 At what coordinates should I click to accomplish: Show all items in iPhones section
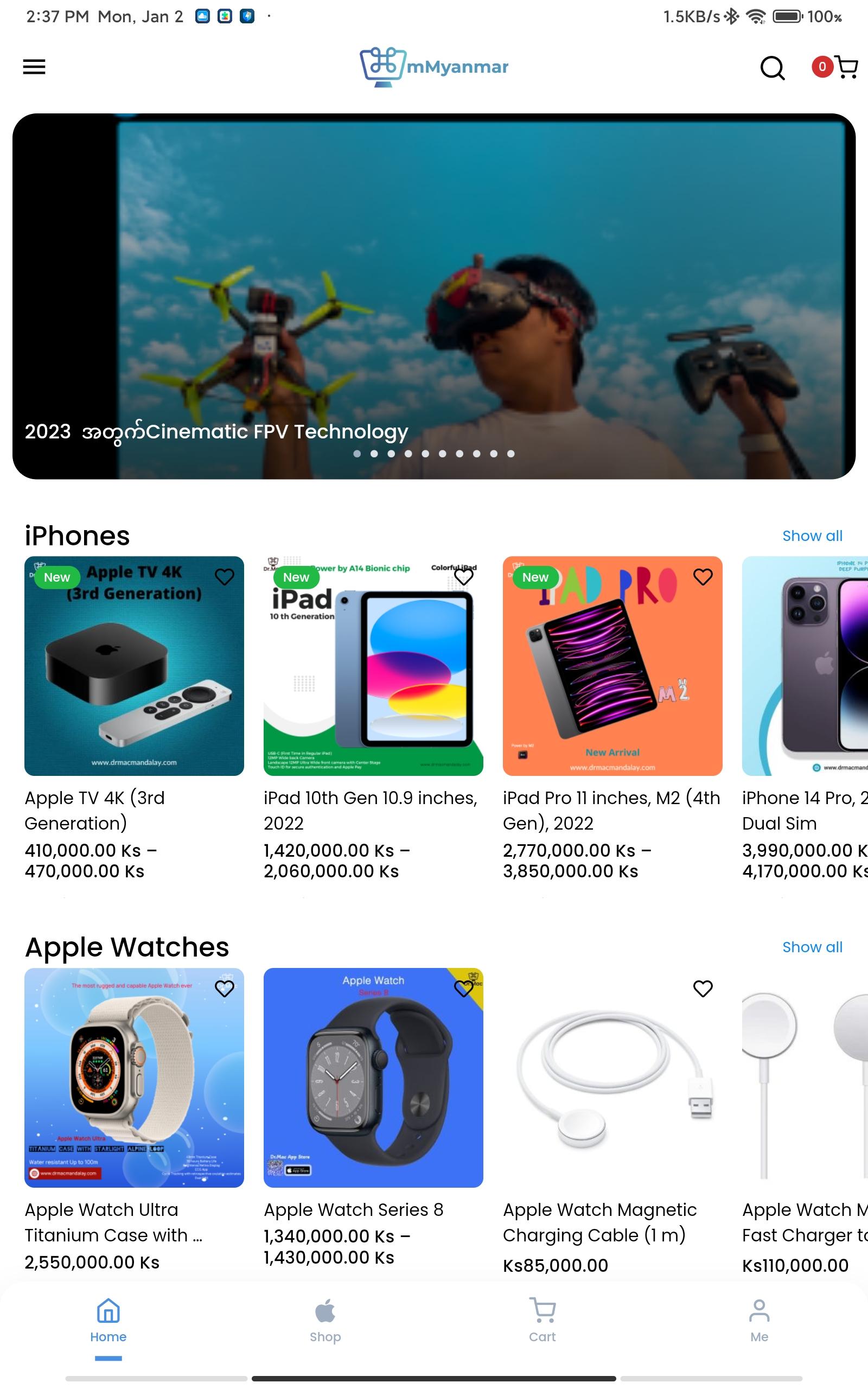(x=812, y=536)
